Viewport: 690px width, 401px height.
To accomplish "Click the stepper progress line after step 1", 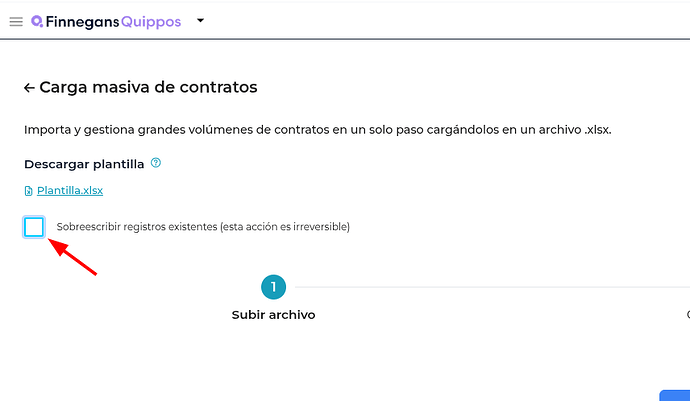I will click(480, 288).
